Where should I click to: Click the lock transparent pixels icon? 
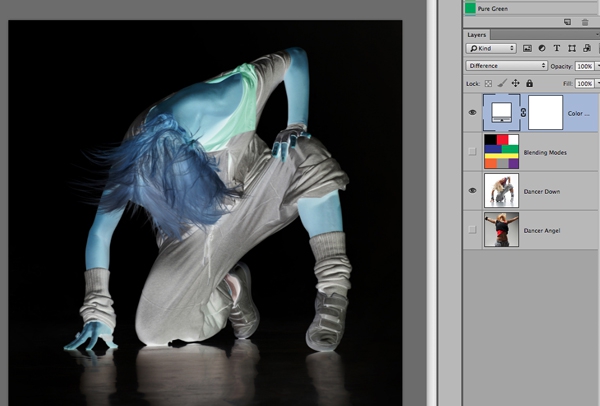click(x=488, y=83)
